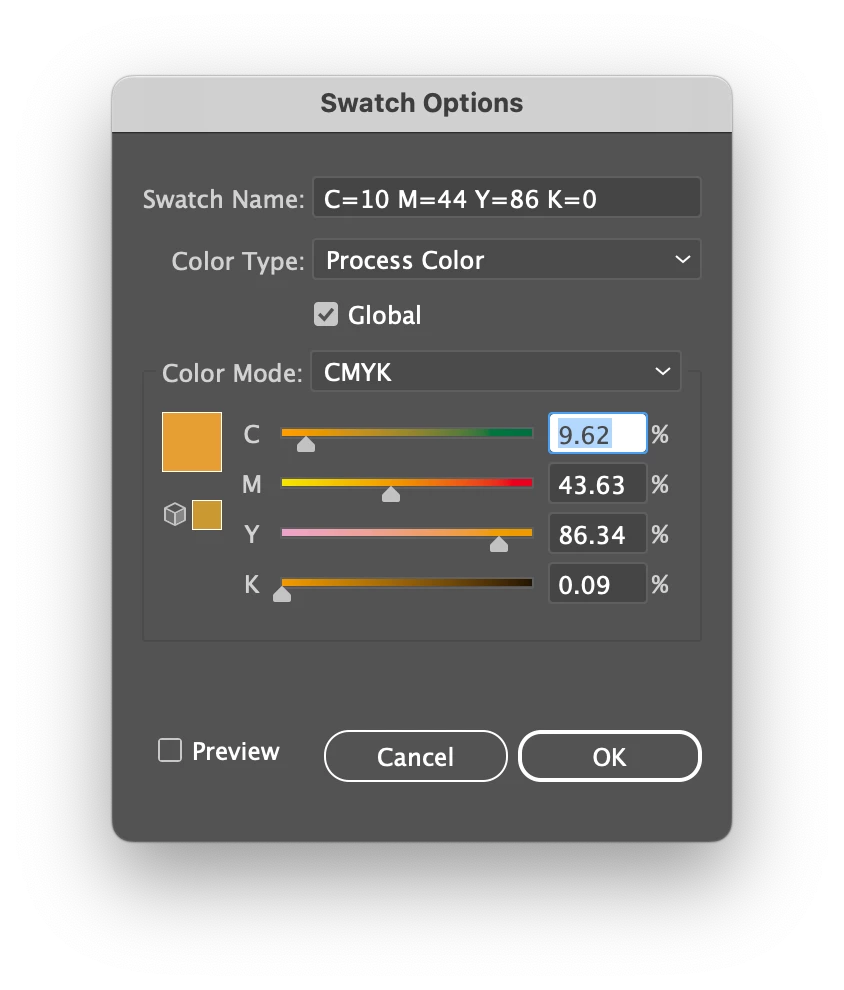
Task: Click the Swatch Name text field
Action: click(x=507, y=198)
